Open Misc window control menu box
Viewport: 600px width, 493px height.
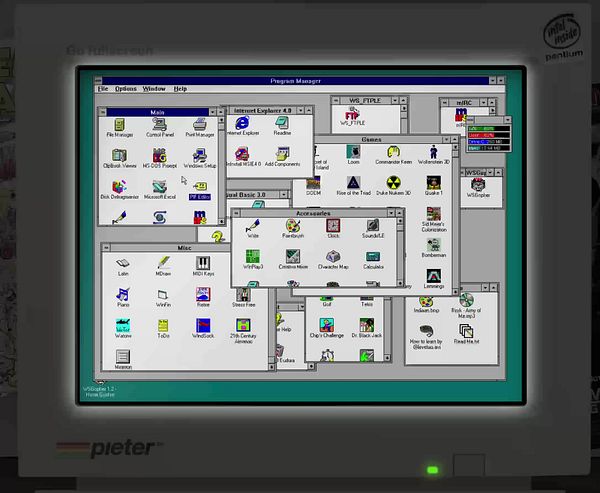click(106, 248)
